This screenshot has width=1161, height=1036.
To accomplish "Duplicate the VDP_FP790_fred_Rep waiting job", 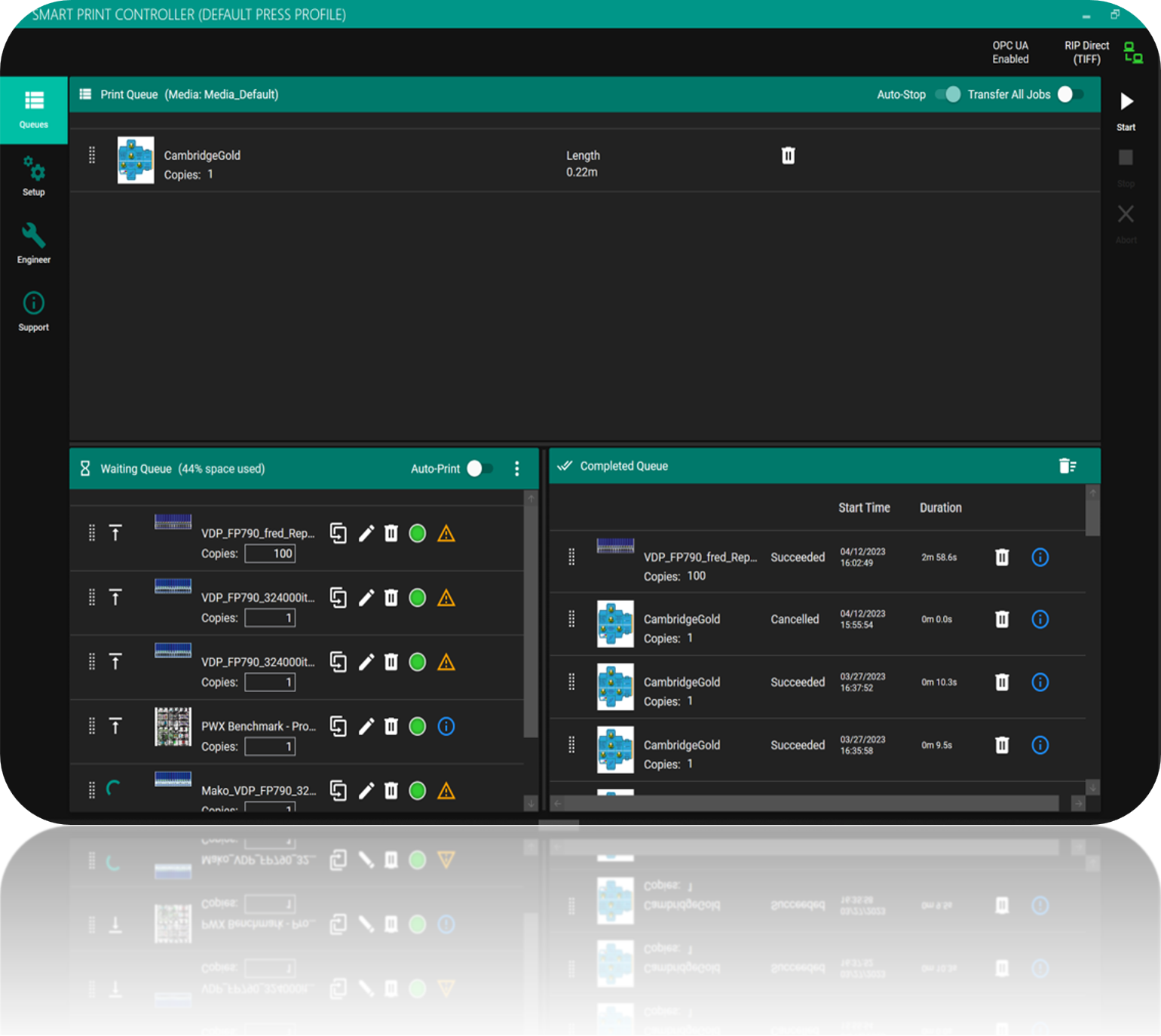I will (x=338, y=533).
